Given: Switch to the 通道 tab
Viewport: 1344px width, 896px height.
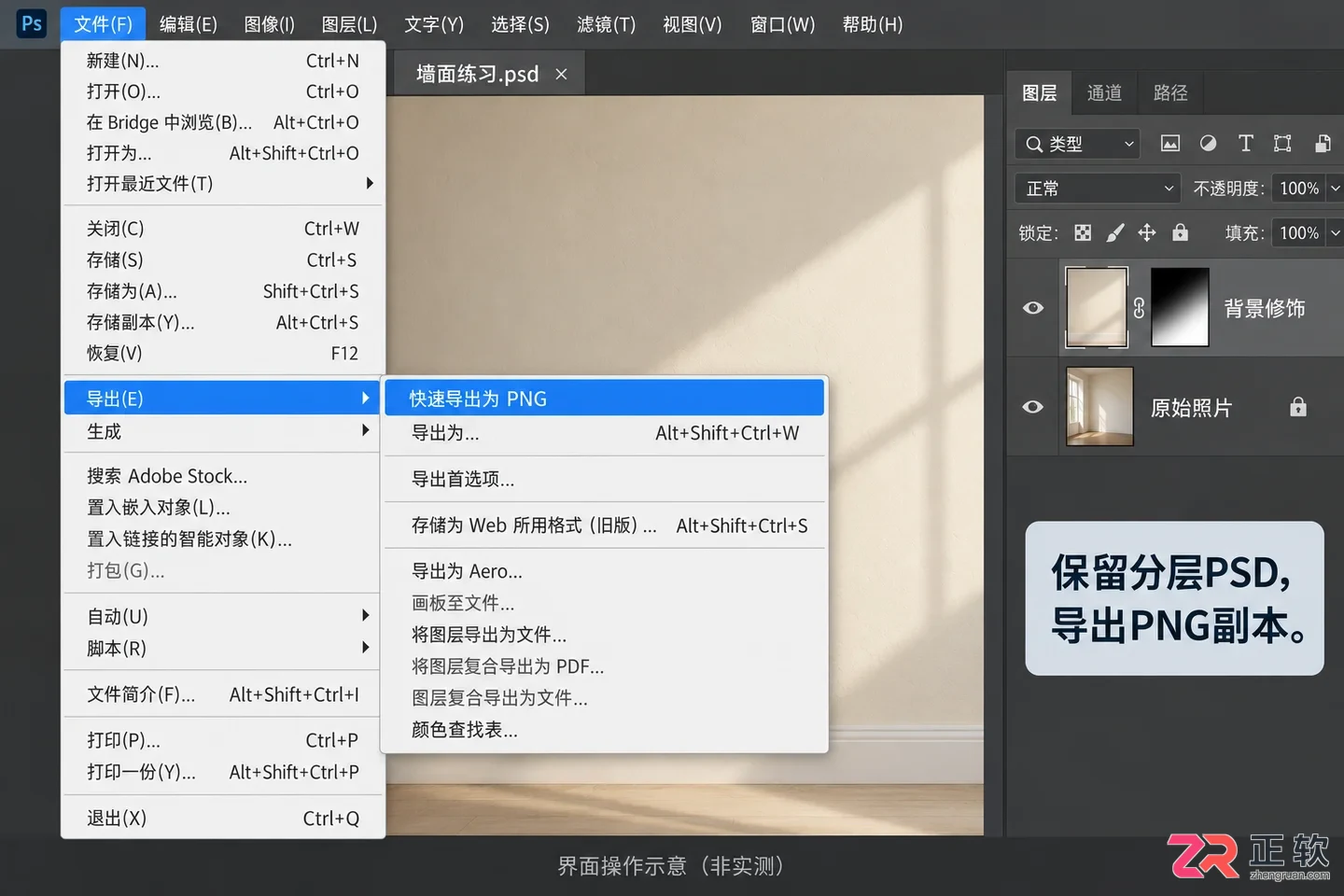Looking at the screenshot, I should click(1104, 92).
